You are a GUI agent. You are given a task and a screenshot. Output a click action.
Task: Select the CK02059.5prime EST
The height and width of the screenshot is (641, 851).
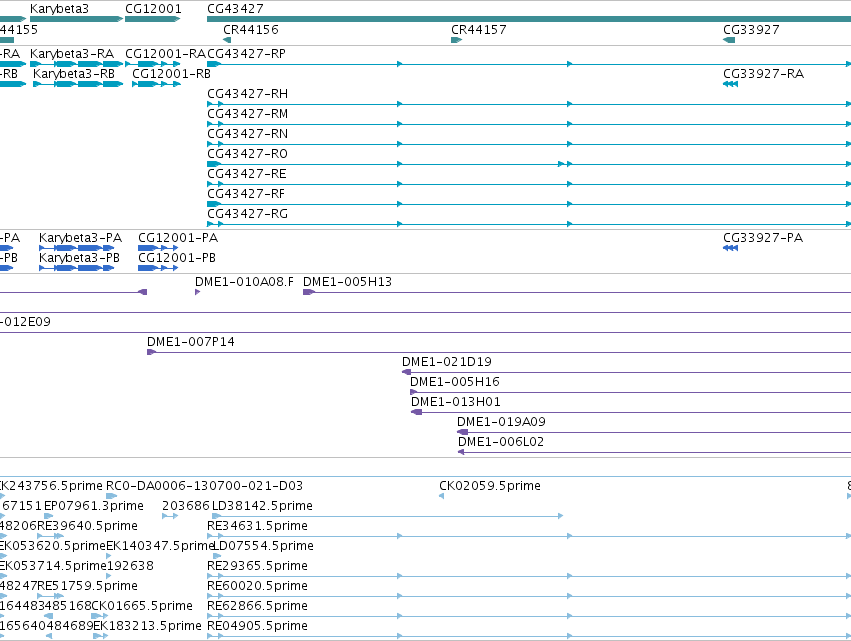point(442,496)
